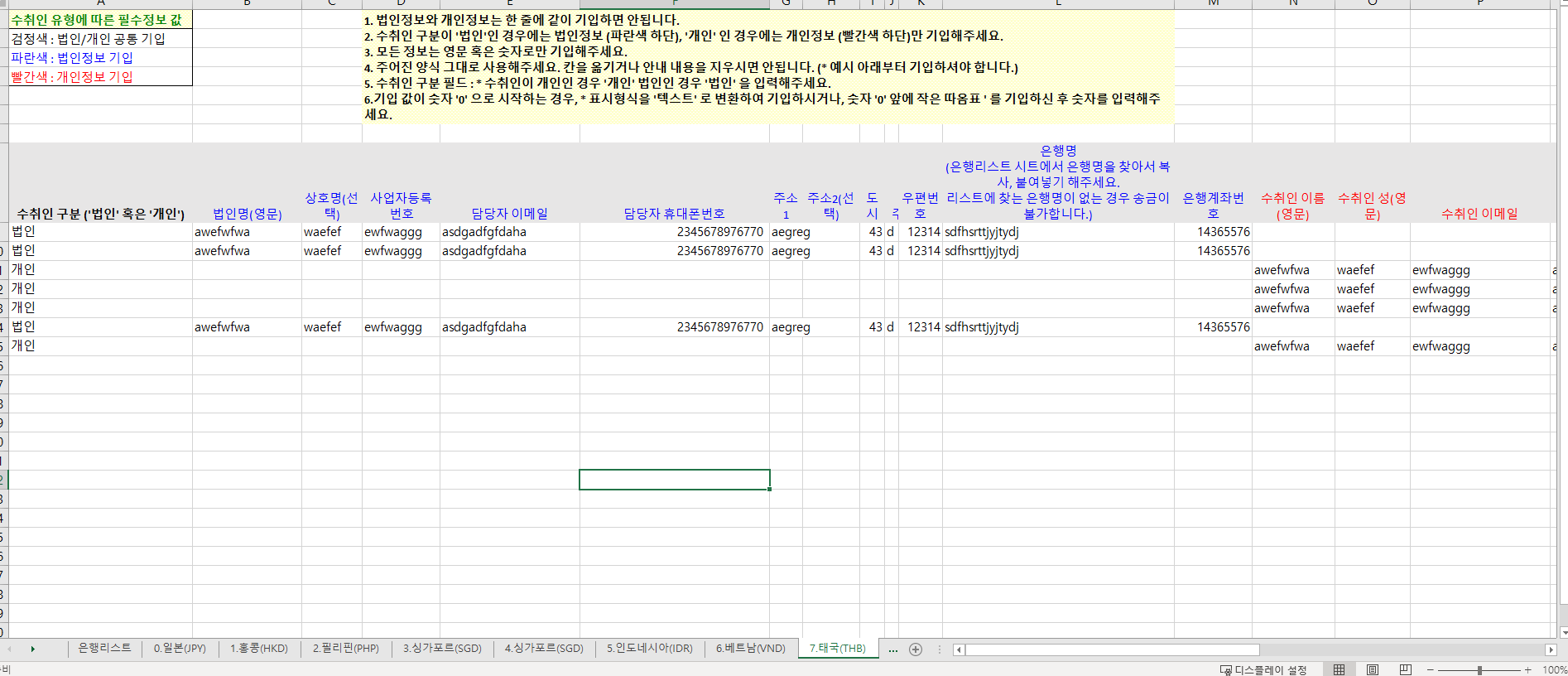Click the vertical scrollbar down arrow
The height and width of the screenshot is (676, 1568).
coord(1563,632)
